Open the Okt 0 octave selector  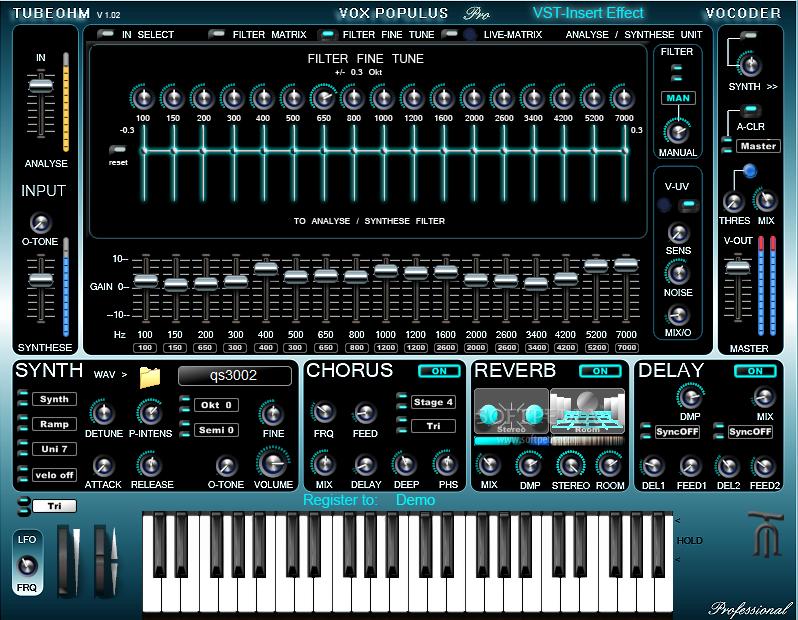tap(216, 405)
